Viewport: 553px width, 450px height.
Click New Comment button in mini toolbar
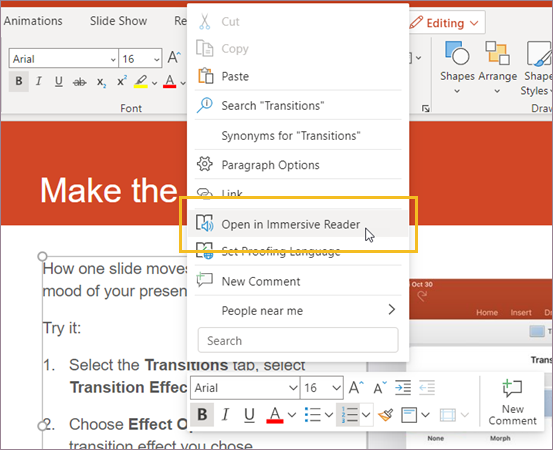[512, 402]
